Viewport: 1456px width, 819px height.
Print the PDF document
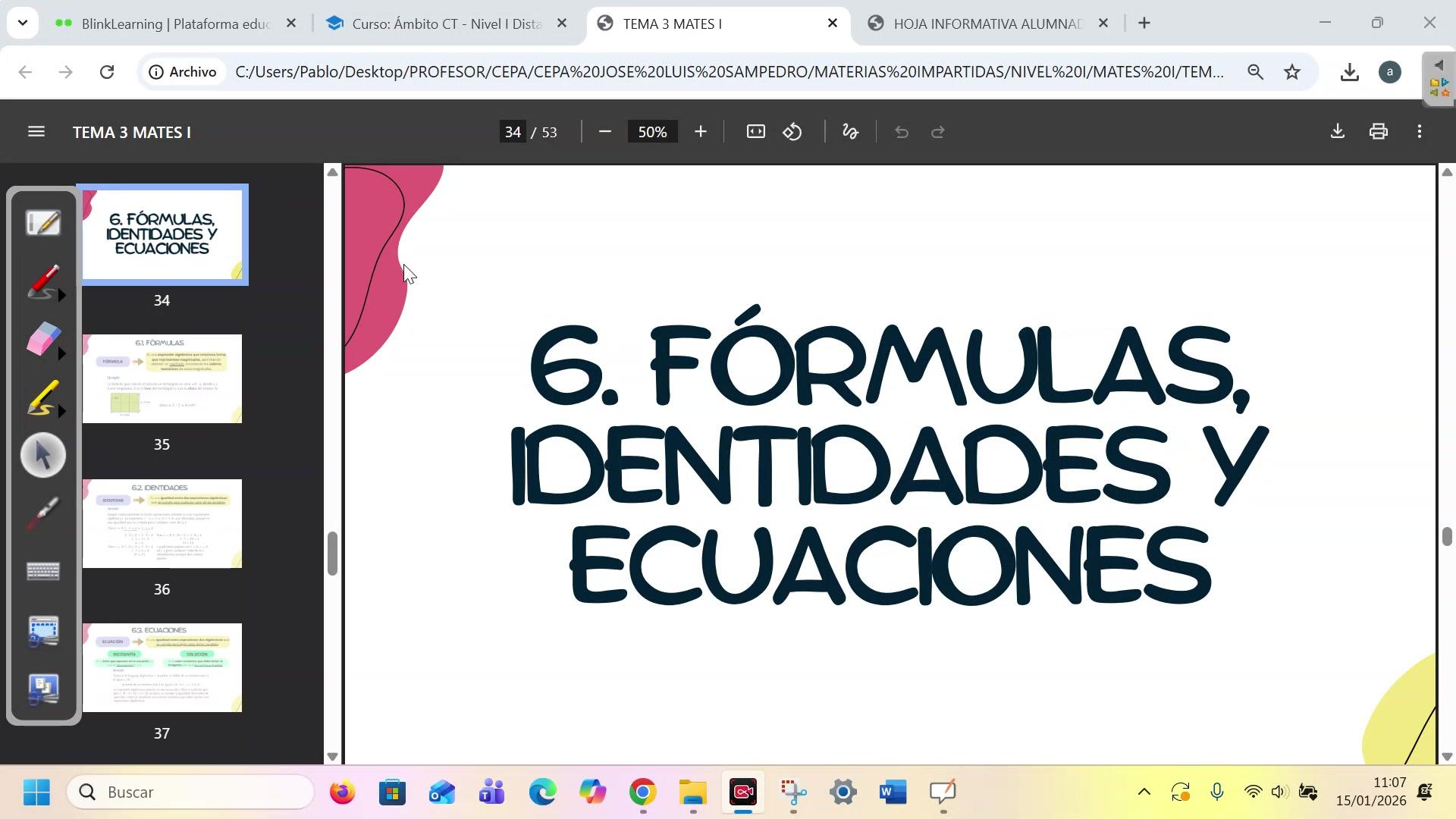1378,132
